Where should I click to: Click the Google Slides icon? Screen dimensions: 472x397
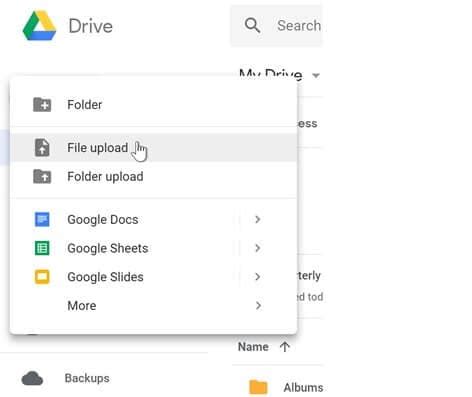(42, 277)
